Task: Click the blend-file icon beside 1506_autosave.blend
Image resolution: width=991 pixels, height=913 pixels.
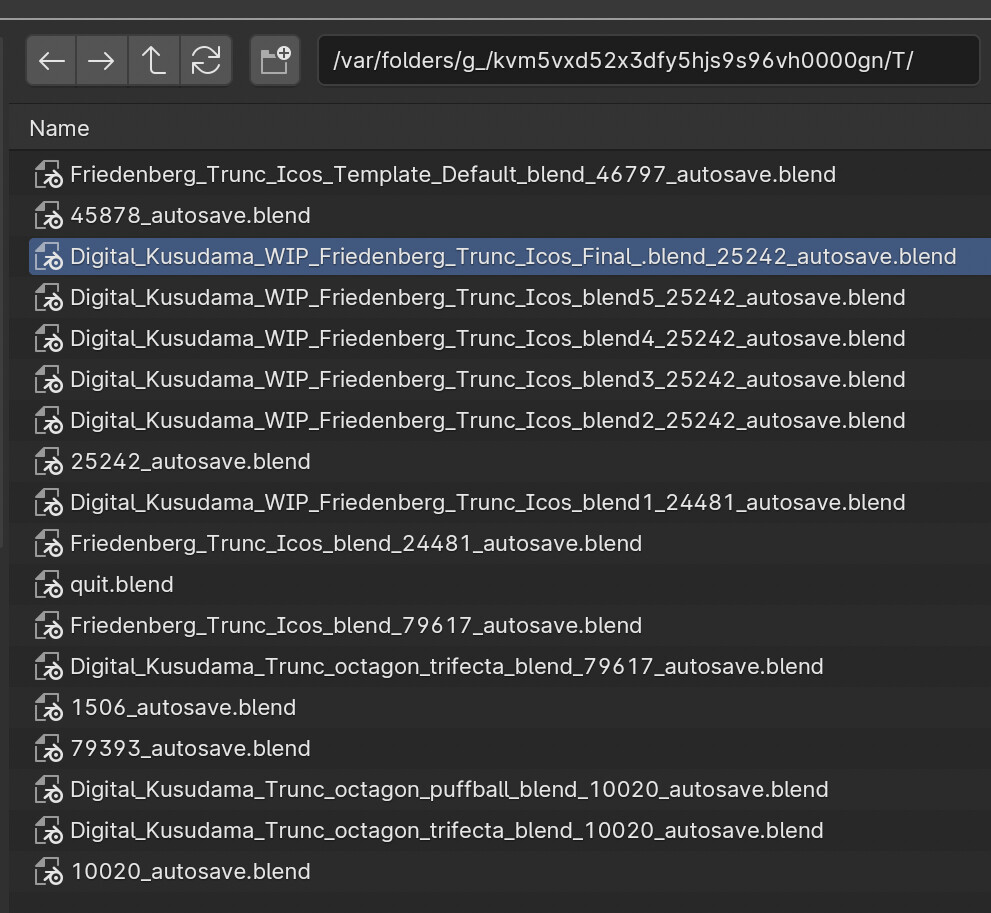Action: coord(47,707)
